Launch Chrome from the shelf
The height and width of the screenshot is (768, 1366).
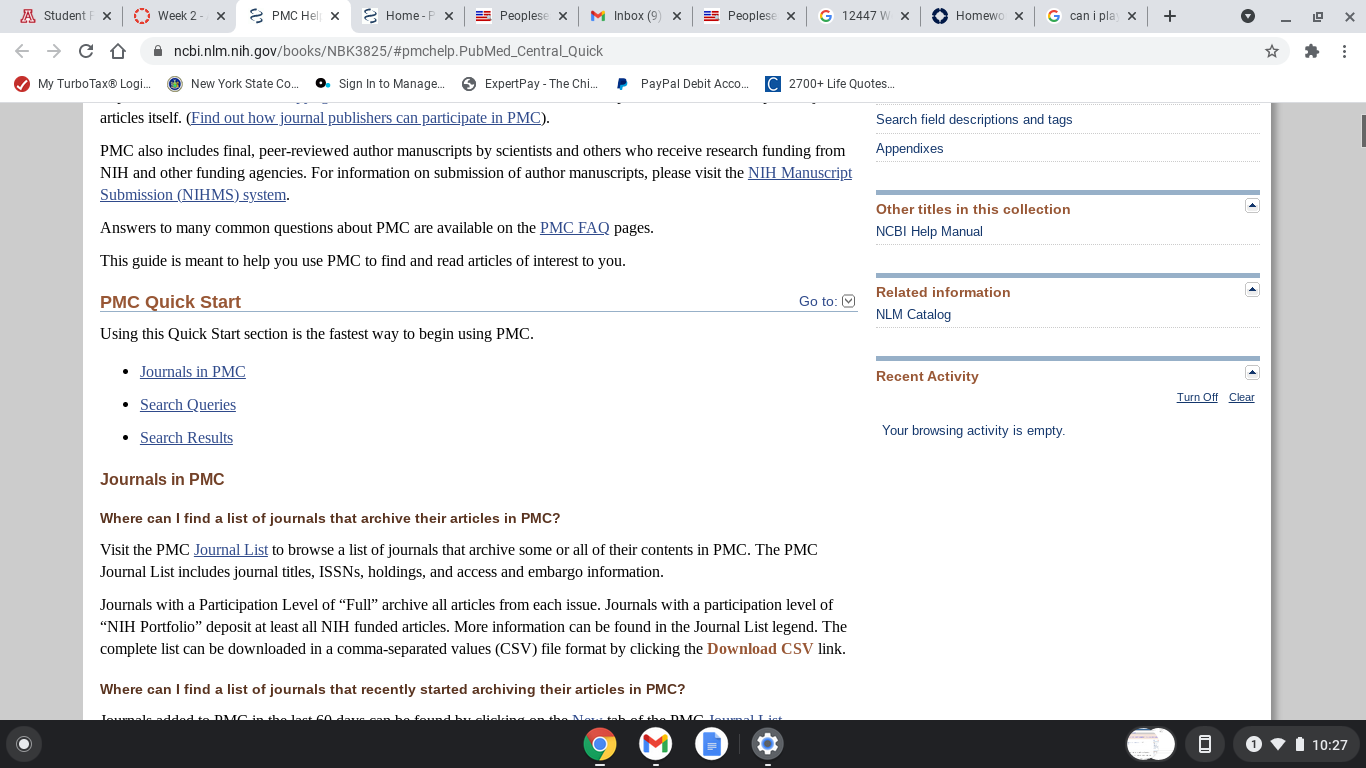600,744
